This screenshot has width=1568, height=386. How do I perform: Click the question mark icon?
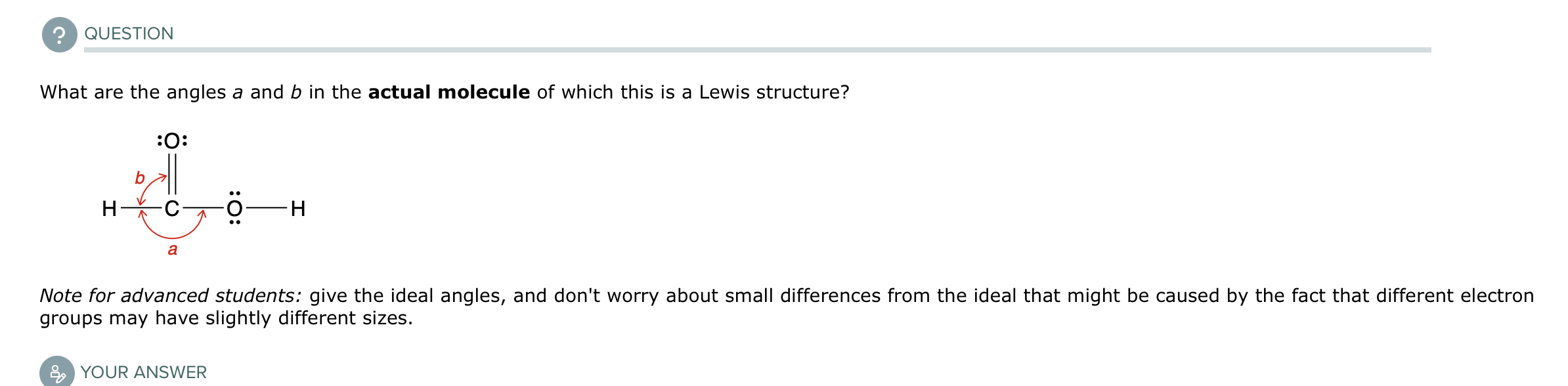click(x=59, y=35)
